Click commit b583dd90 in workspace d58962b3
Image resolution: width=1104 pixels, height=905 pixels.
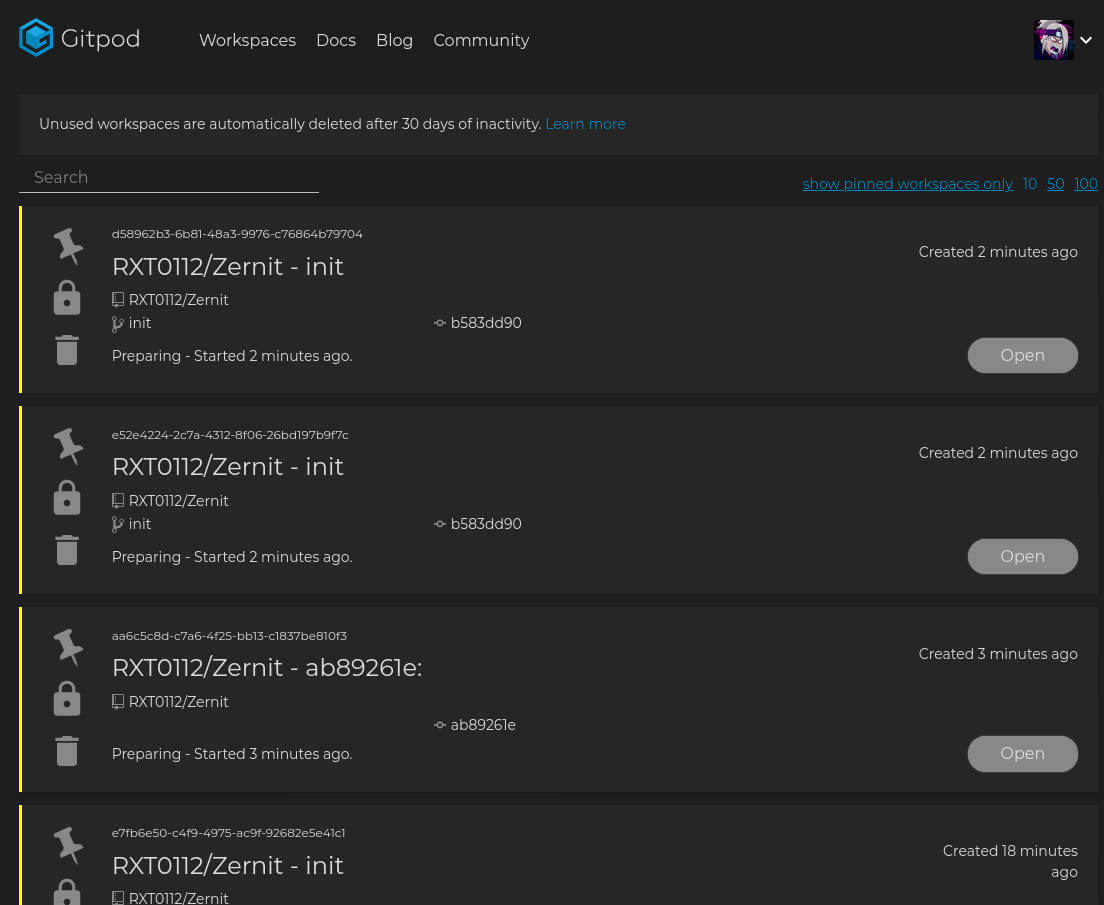click(x=486, y=323)
